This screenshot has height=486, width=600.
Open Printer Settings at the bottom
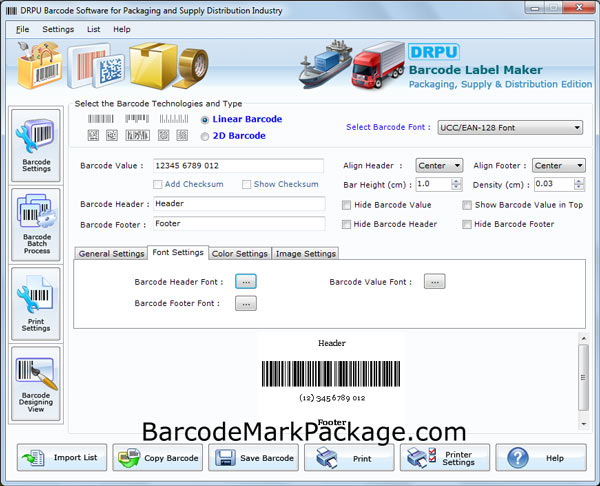(x=445, y=457)
